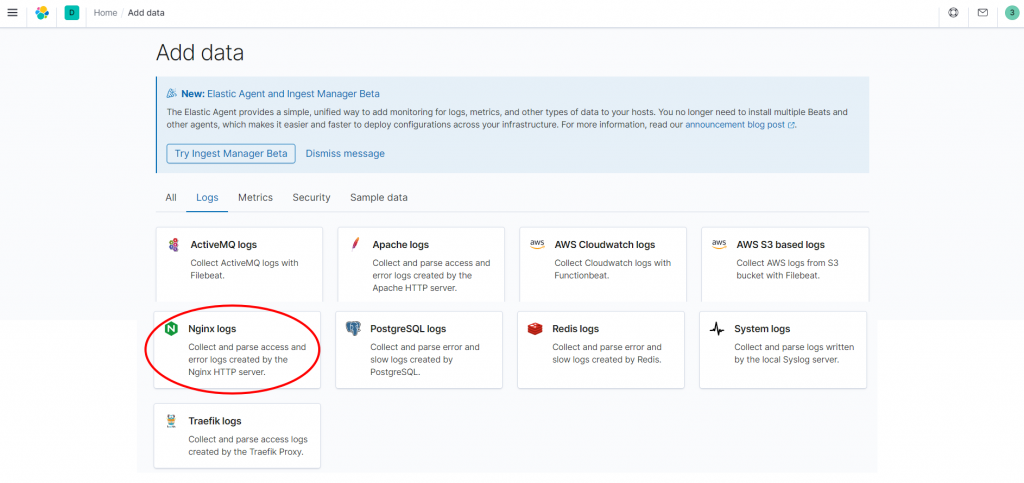Click the Traefik gopher icon
The width and height of the screenshot is (1024, 483).
click(x=171, y=421)
